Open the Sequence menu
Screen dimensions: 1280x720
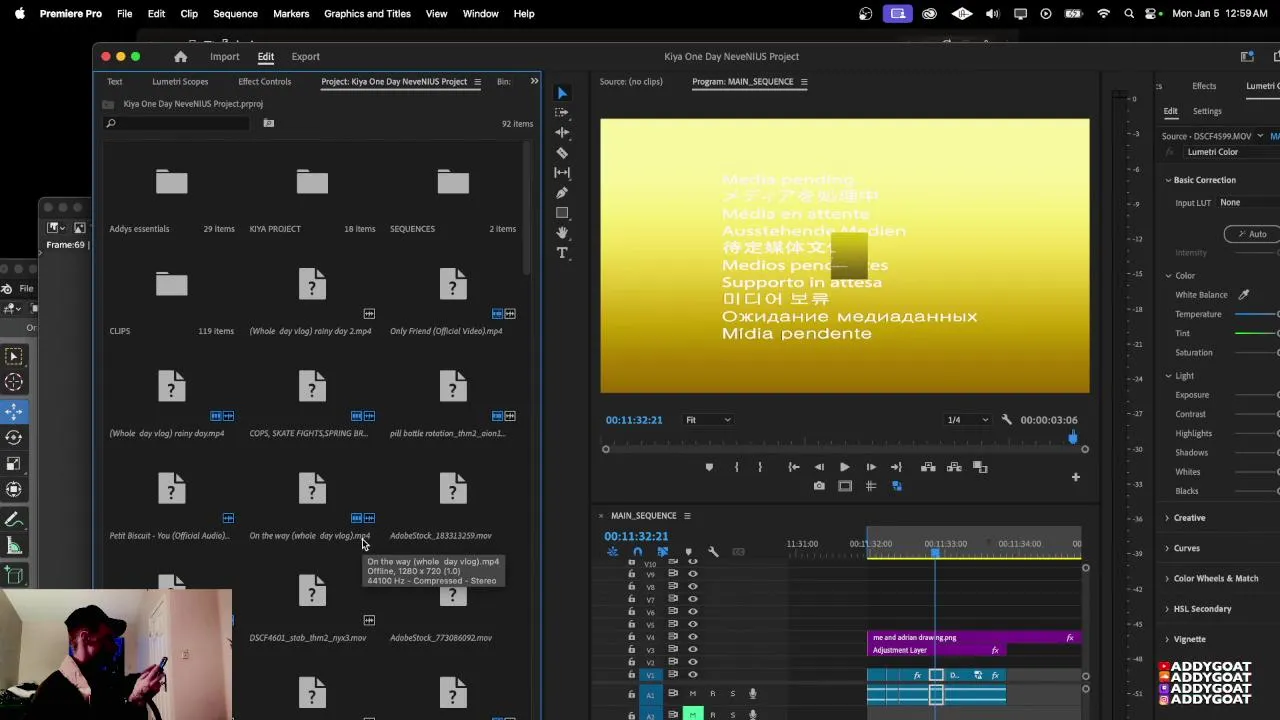(x=235, y=14)
